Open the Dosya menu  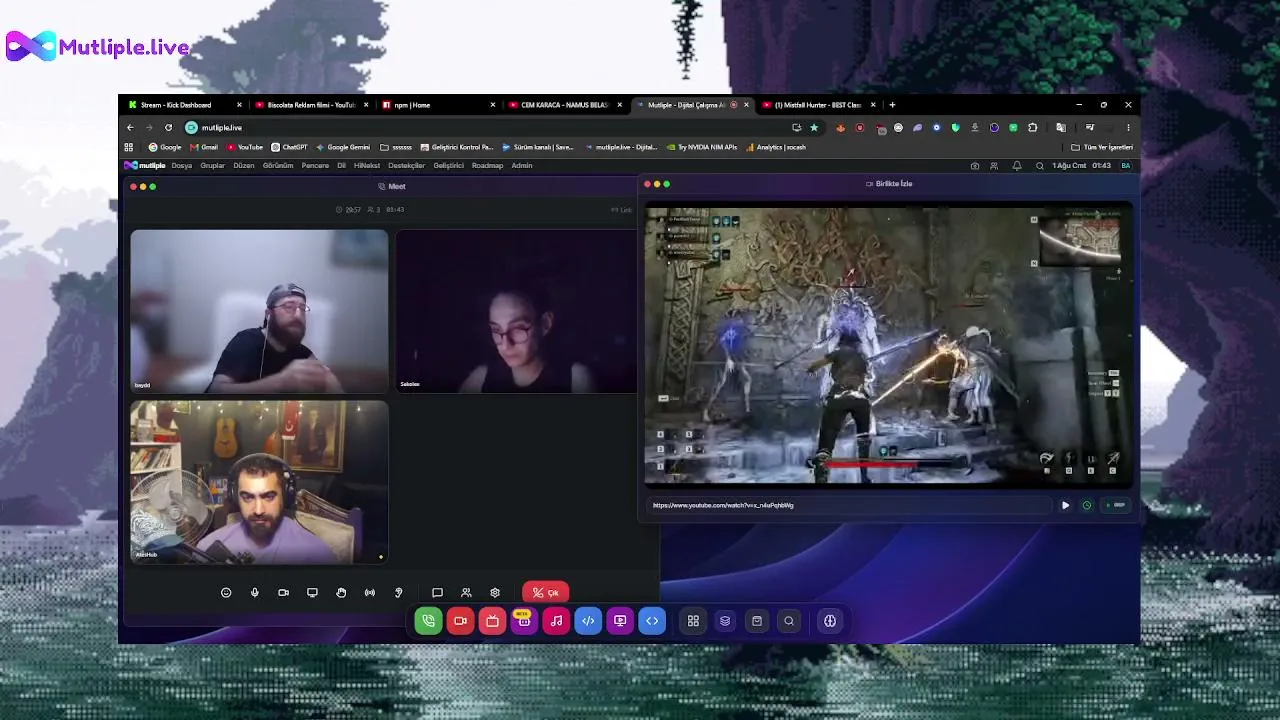[181, 166]
